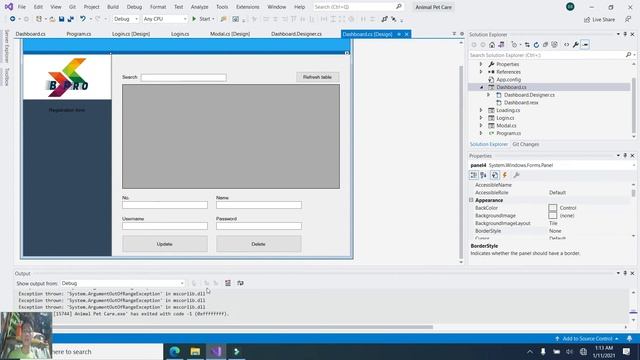Toggle Word Wrap in Output panel
Viewport: 640px width, 360px height.
240,283
